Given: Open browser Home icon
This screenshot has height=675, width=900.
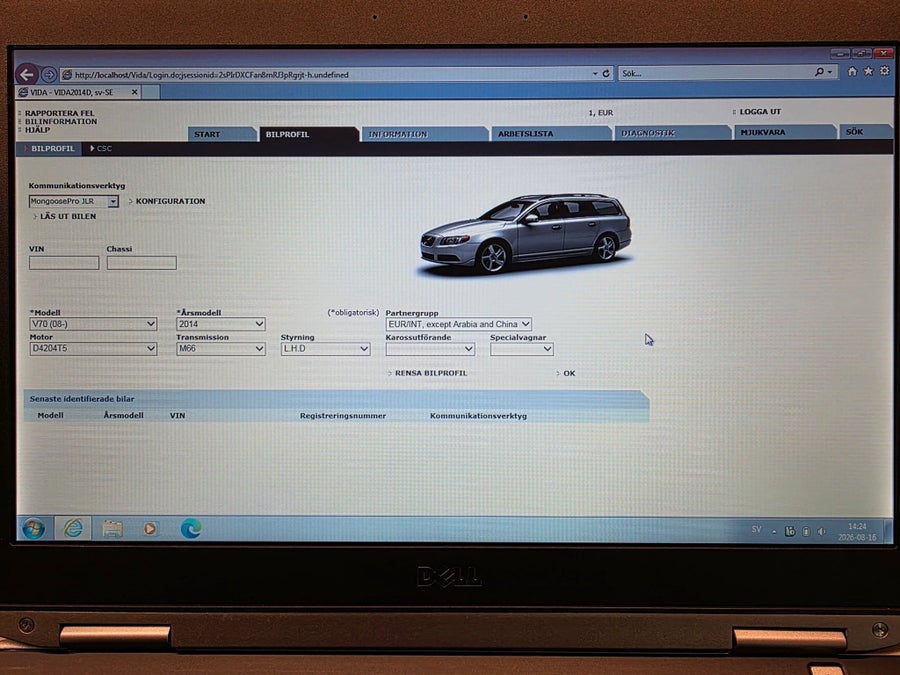Looking at the screenshot, I should [x=852, y=71].
